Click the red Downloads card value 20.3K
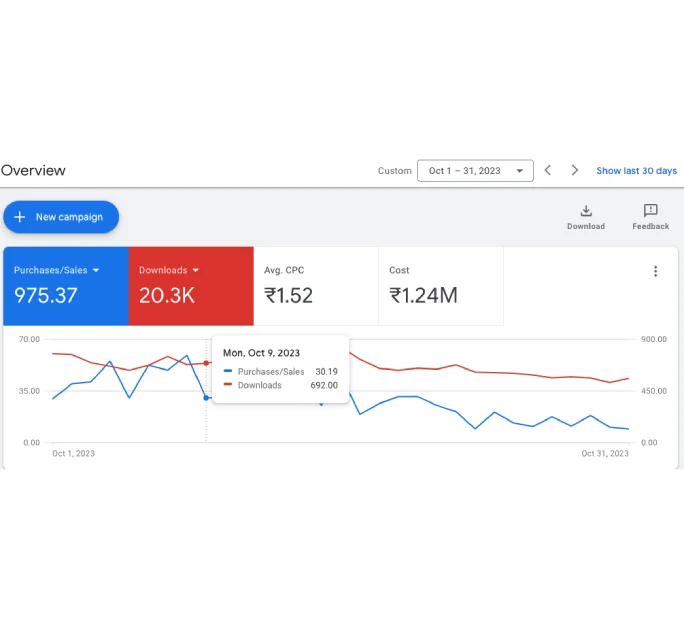This screenshot has width=684, height=625. point(167,295)
